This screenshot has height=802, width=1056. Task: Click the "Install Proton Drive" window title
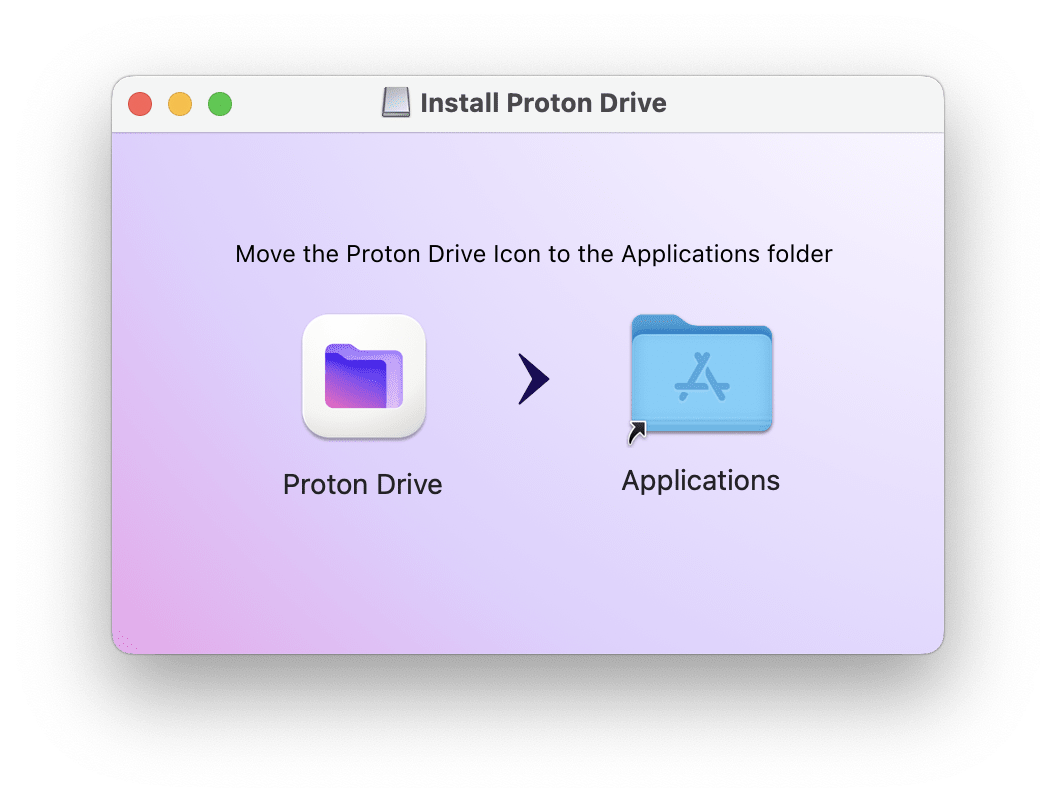[x=543, y=103]
